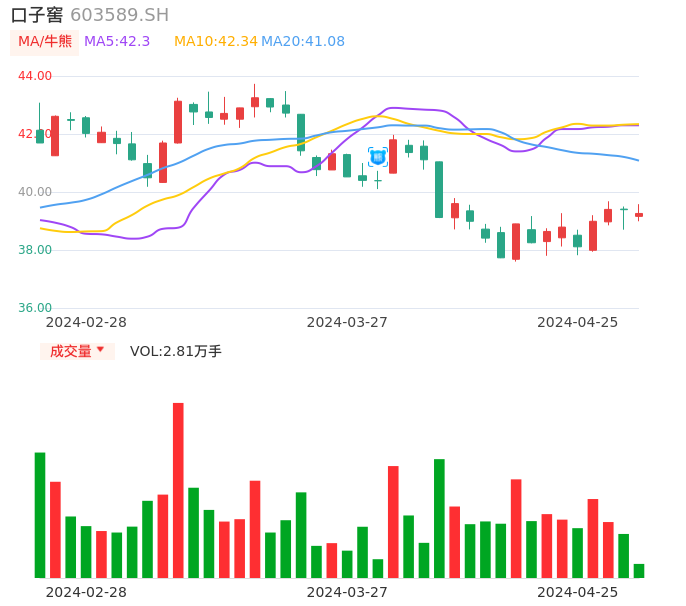Click the 2024-04-25 date under the volume chart
Screen dimensions: 686x606
pos(578,592)
